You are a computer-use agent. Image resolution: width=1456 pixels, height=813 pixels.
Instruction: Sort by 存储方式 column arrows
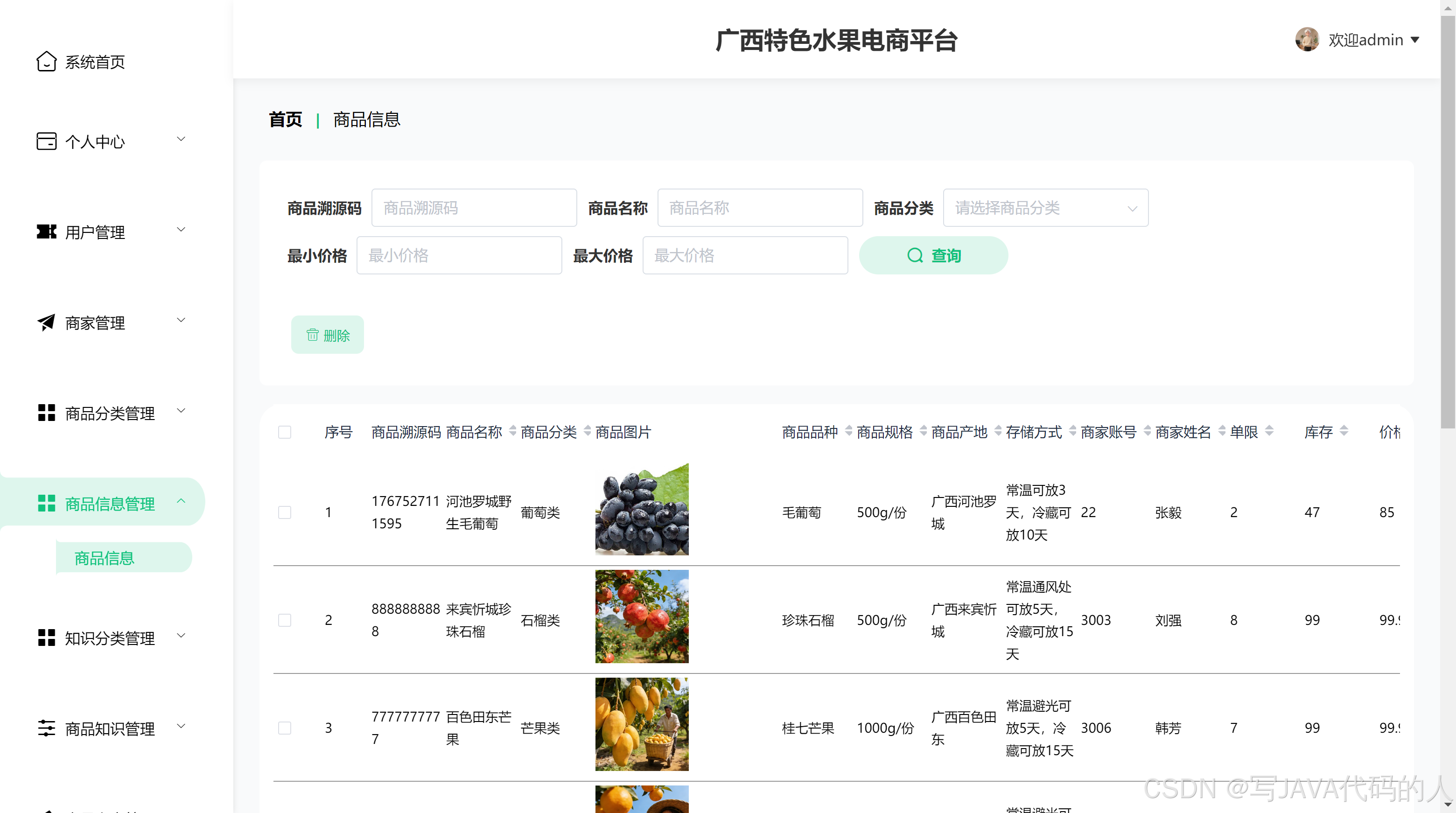coord(1072,431)
